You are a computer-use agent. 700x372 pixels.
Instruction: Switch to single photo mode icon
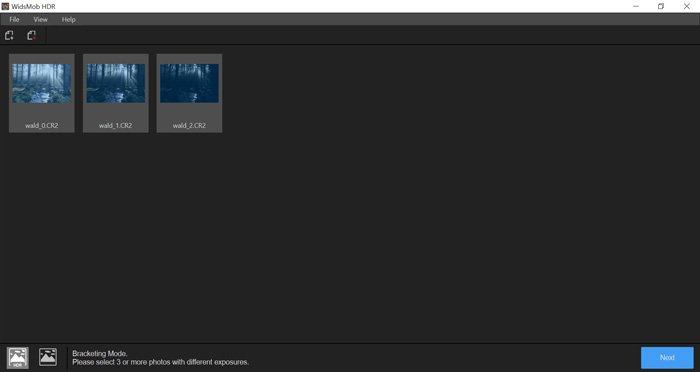click(48, 357)
